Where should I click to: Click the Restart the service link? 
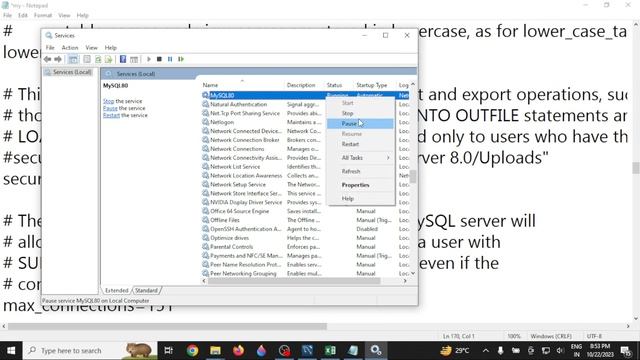click(x=111, y=115)
